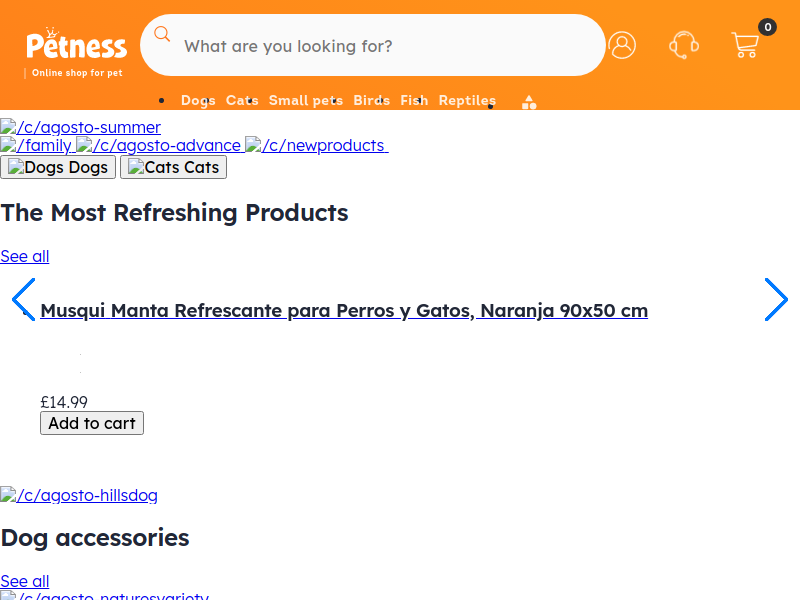Select Birds in navigation

point(371,101)
